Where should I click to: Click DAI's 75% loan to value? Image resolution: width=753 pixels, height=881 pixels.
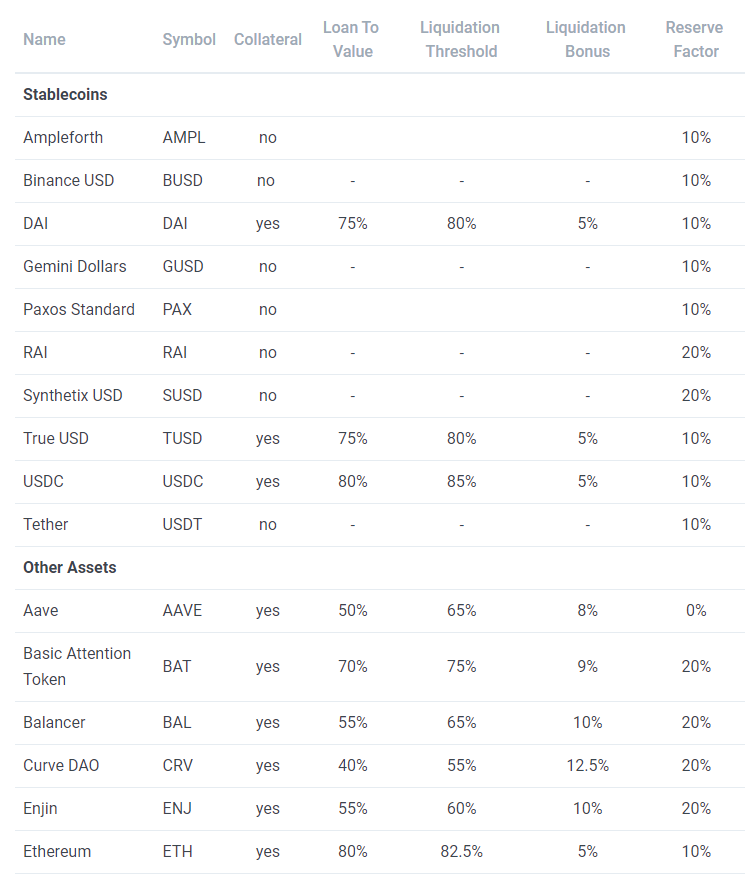click(x=352, y=224)
